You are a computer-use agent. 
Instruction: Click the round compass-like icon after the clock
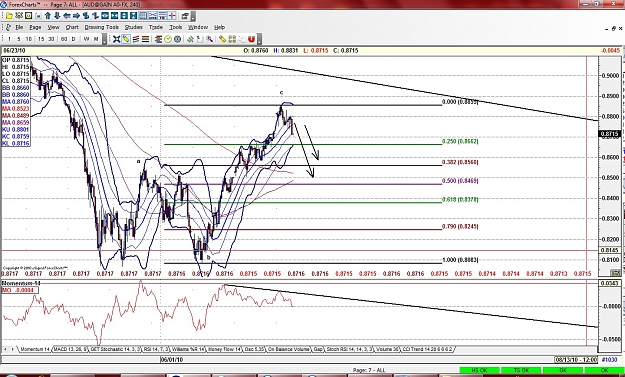click(177, 39)
